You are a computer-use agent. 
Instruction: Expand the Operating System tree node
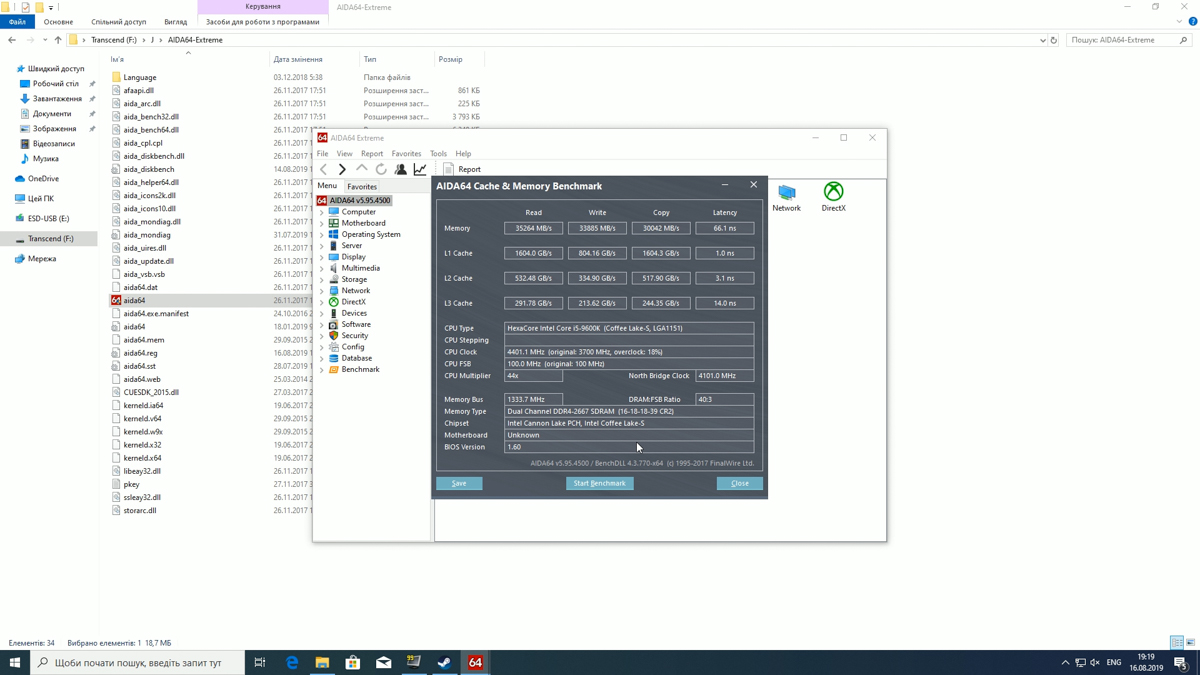pyautogui.click(x=322, y=234)
